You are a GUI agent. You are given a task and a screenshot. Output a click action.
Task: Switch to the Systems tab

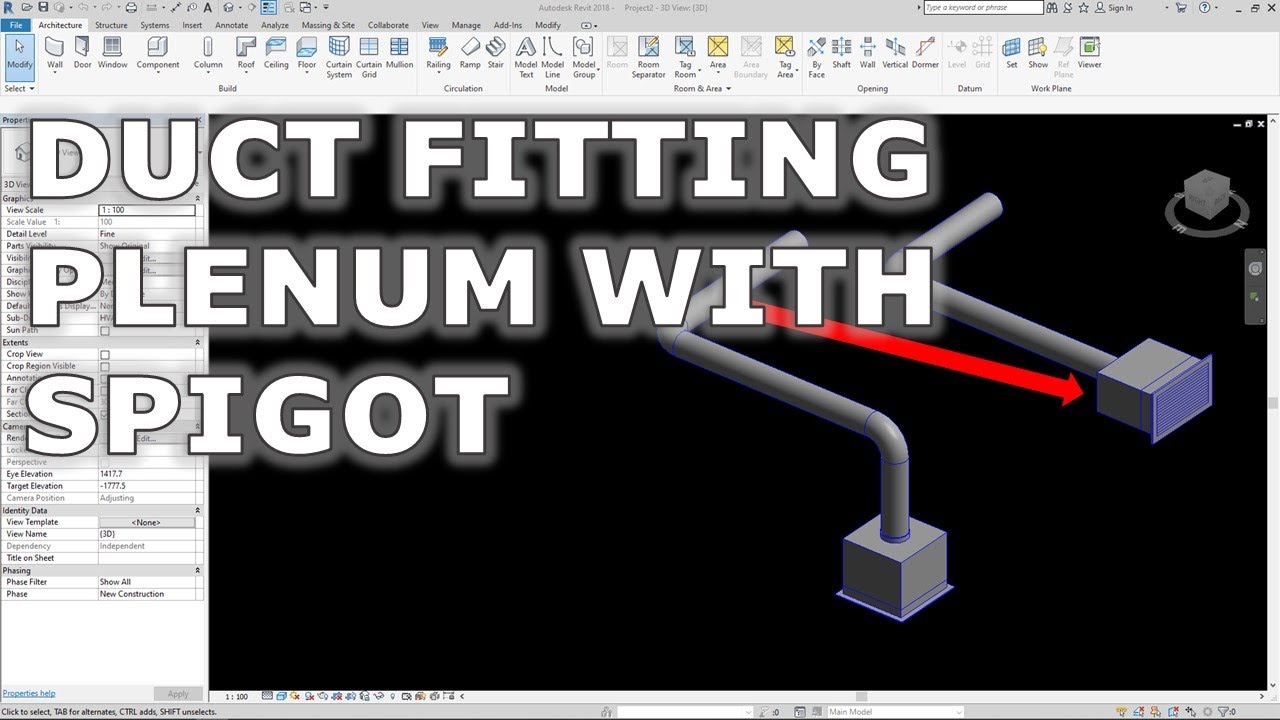click(x=155, y=25)
